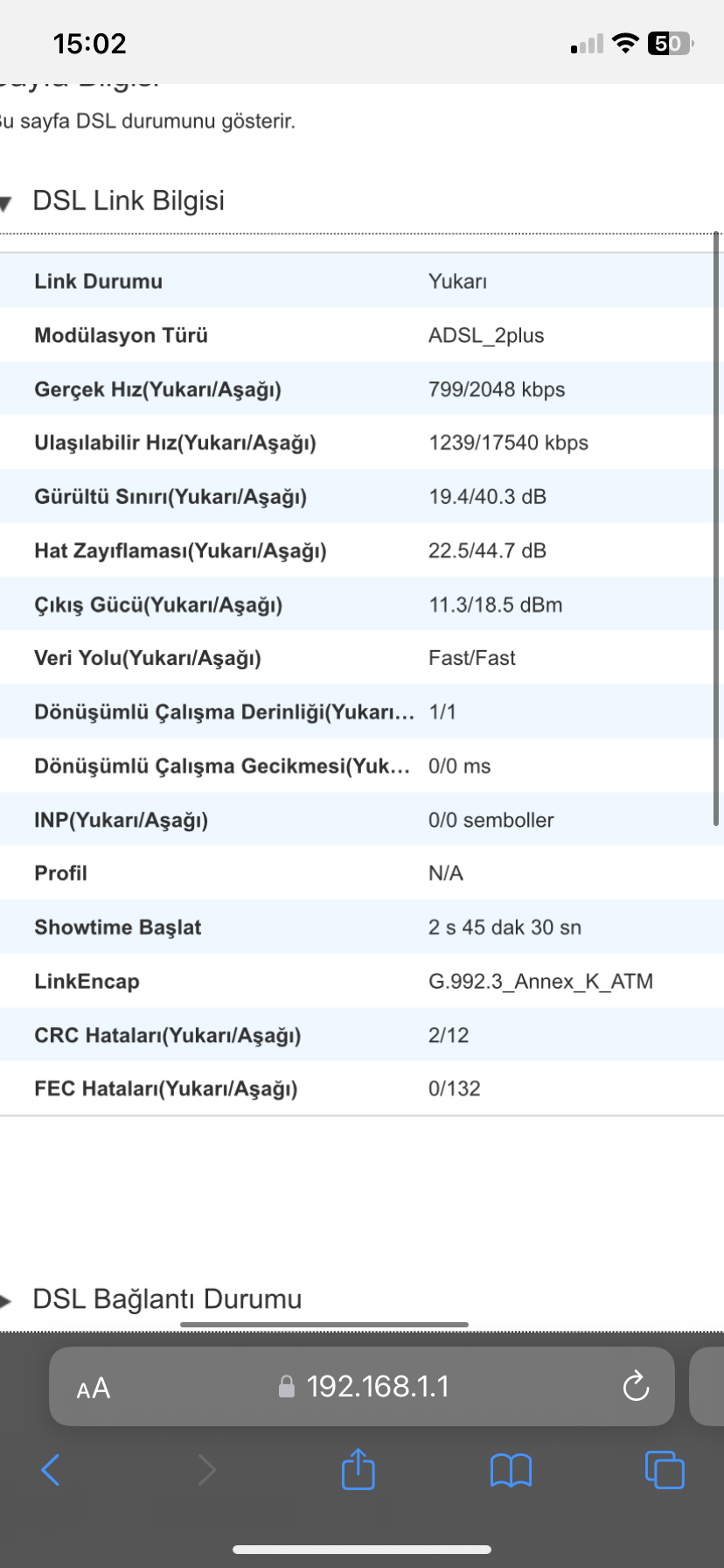This screenshot has height=1568, width=724.
Task: Show all open tabs icon
Action: (x=665, y=1469)
